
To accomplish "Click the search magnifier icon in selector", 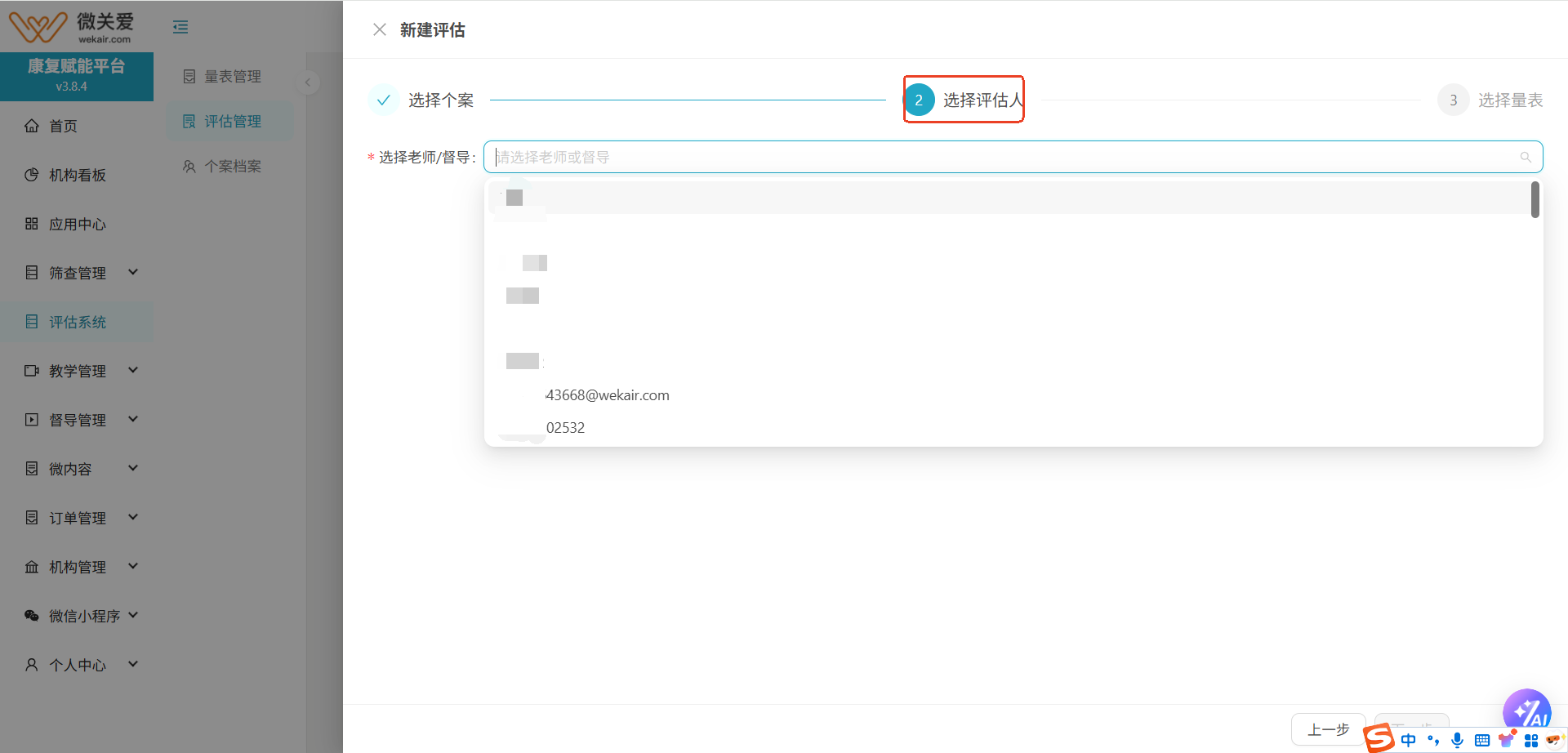I will [1525, 157].
